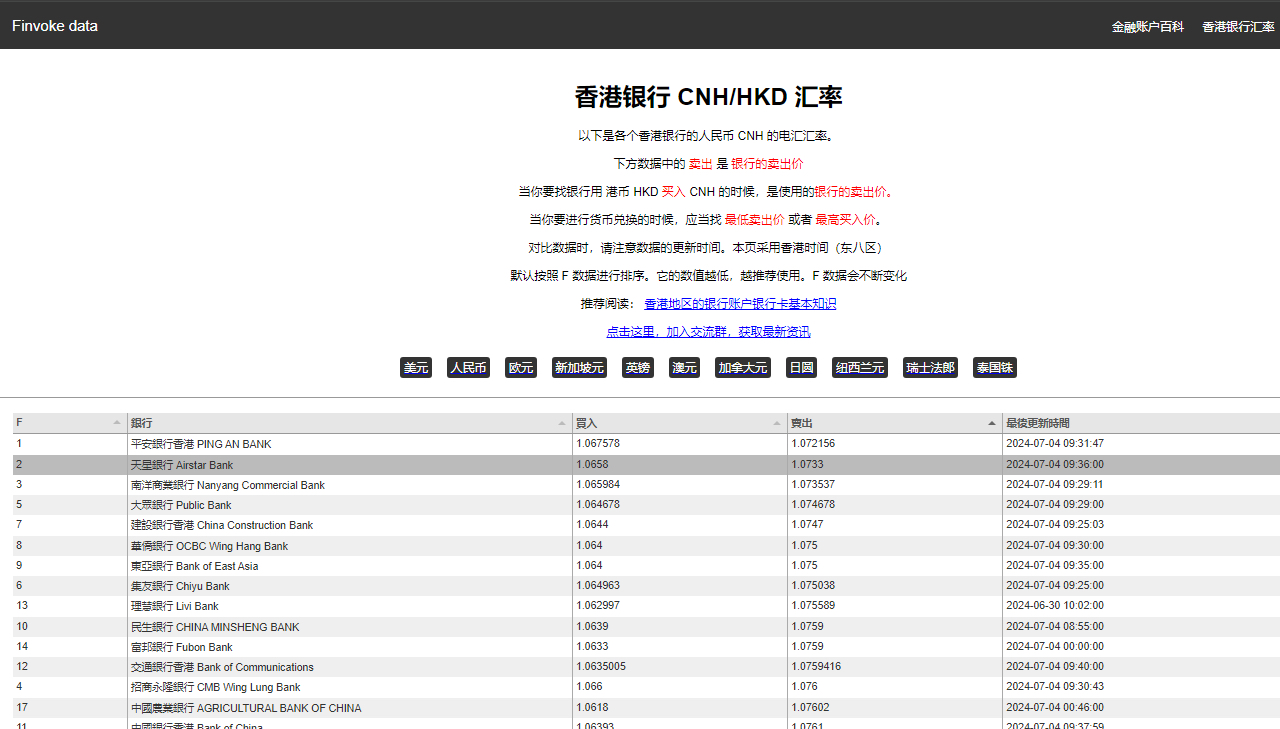Viewport: 1280px width, 729px height.
Task: Click the update time 2024-06-30 10:02:00
Action: (x=1055, y=605)
